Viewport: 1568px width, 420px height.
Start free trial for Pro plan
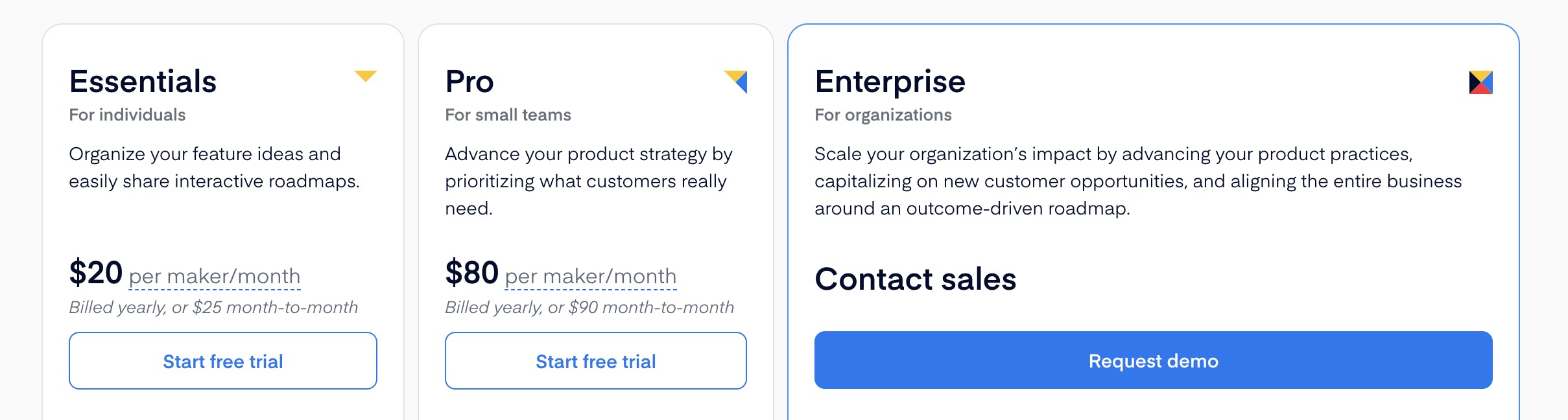(595, 361)
